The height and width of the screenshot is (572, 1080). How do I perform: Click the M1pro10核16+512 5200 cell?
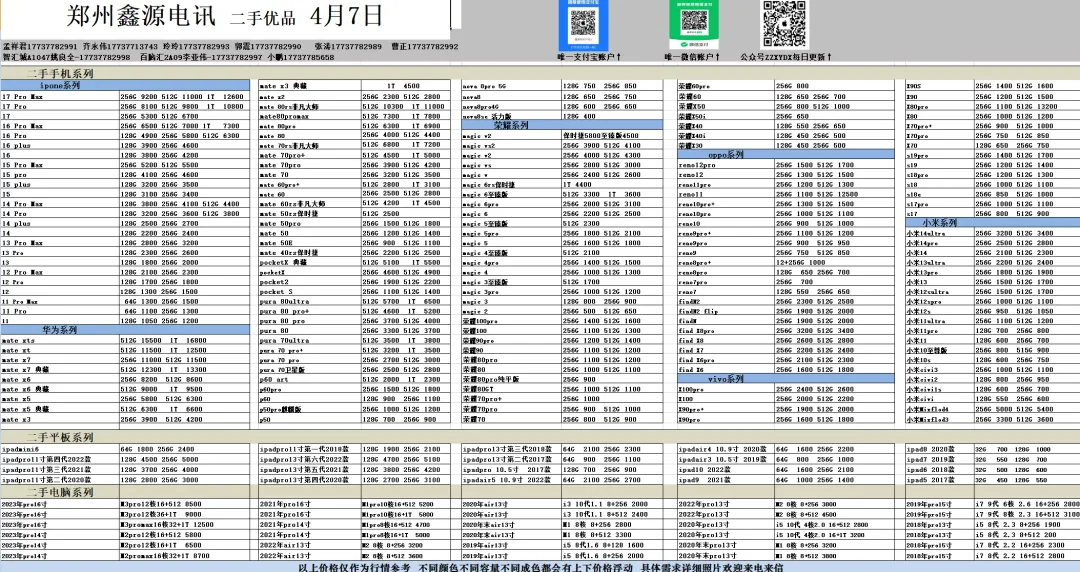pos(406,504)
